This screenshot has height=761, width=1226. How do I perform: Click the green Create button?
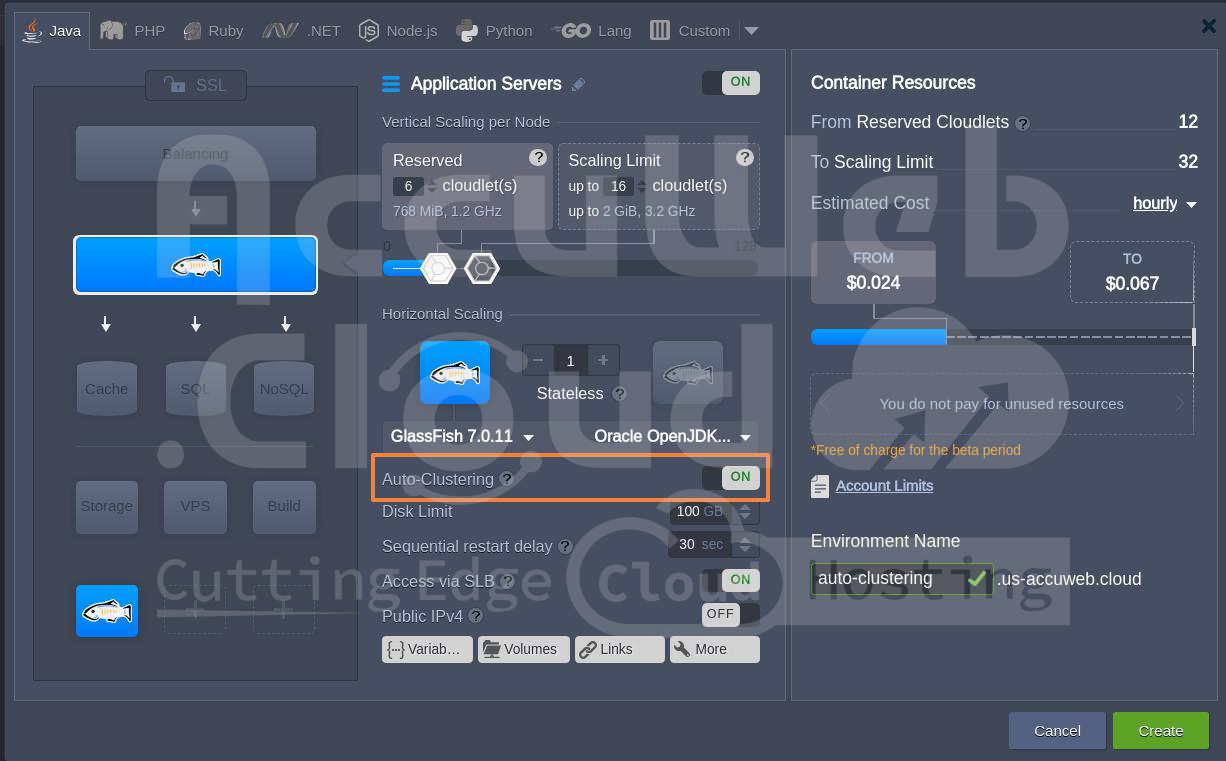(1160, 731)
